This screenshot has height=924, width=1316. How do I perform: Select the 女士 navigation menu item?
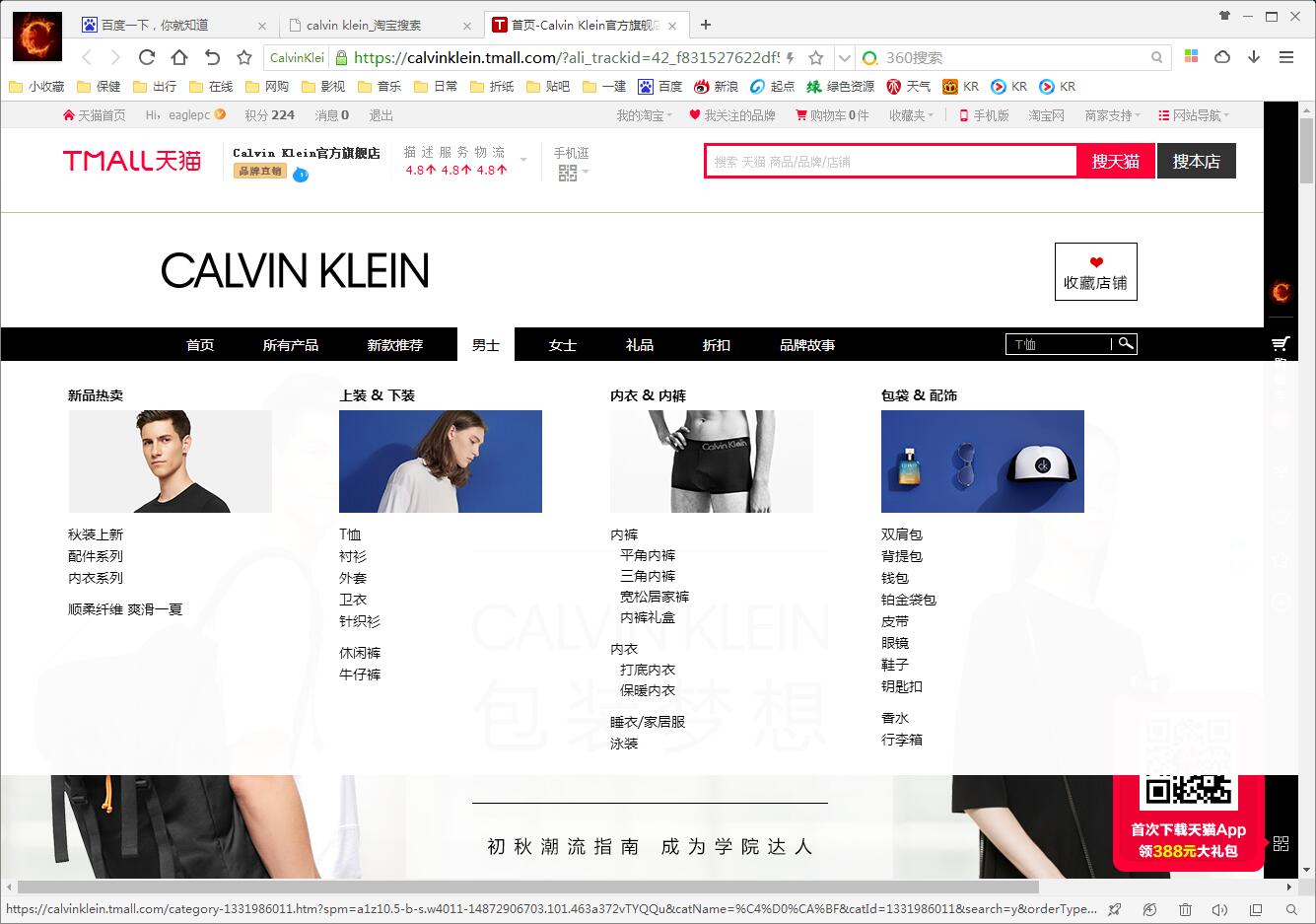tap(563, 344)
